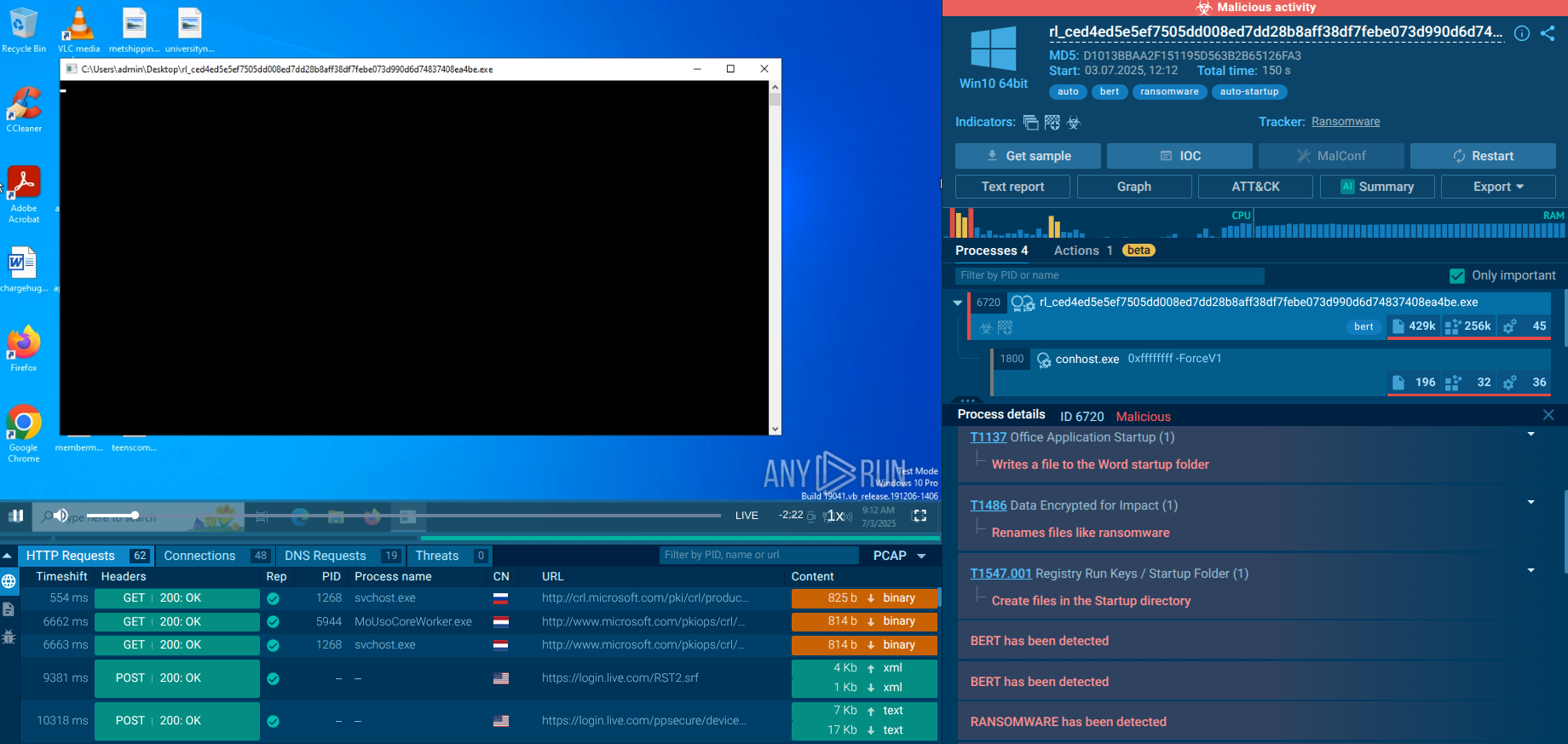Toggle the Only important checkbox
The width and height of the screenshot is (1568, 744).
pyautogui.click(x=1457, y=275)
